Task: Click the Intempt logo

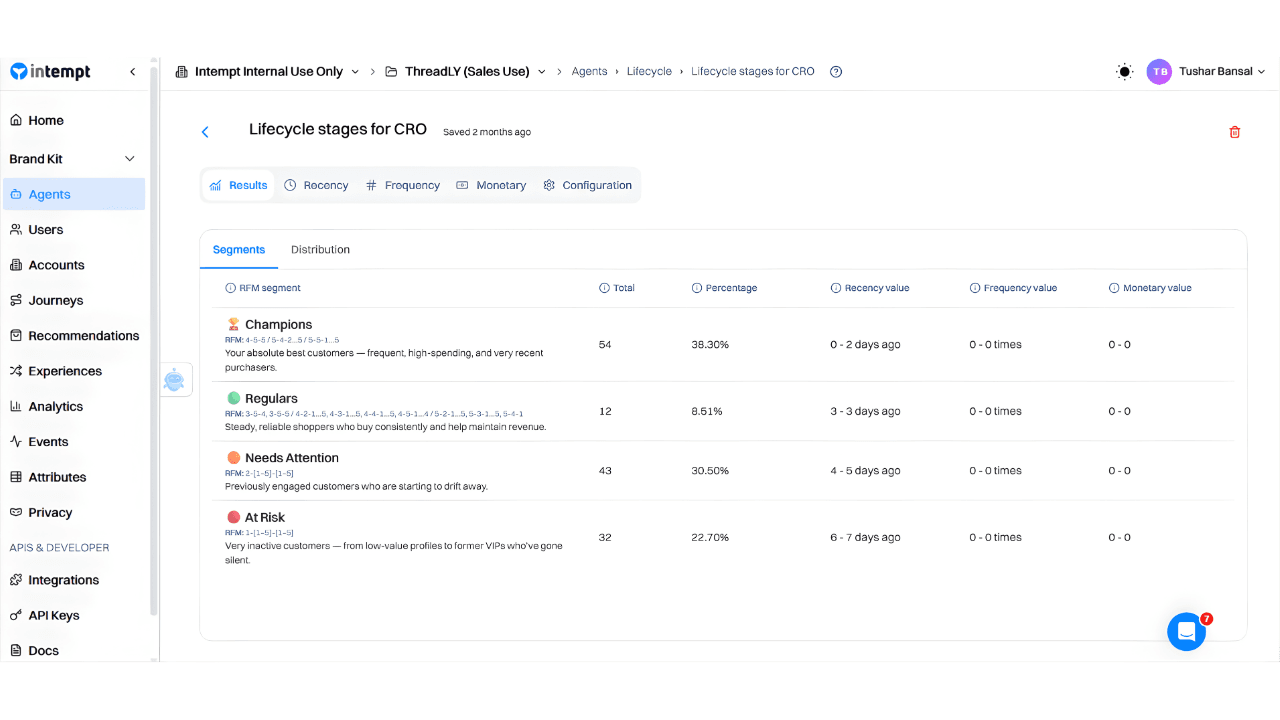Action: click(x=50, y=72)
